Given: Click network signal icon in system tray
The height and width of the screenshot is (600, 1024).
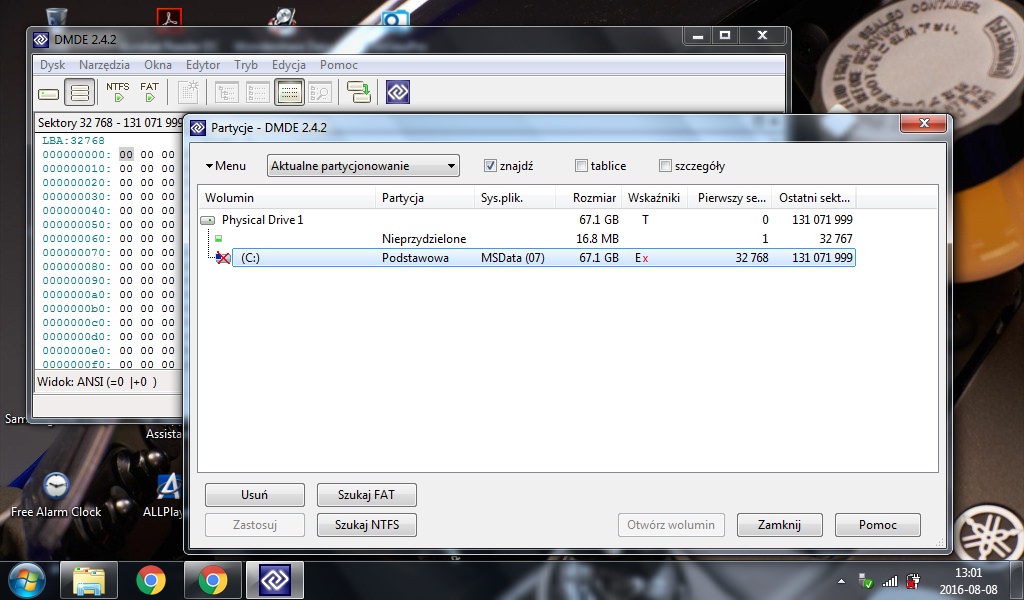Looking at the screenshot, I should pos(889,580).
